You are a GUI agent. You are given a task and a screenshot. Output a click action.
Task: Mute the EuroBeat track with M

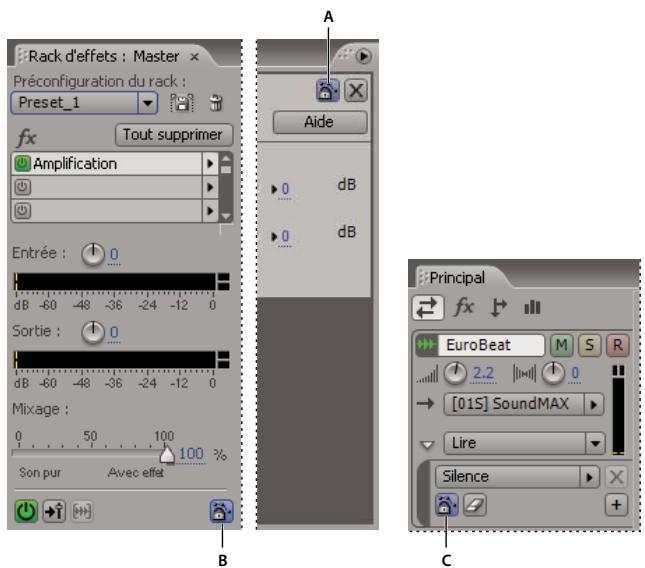[x=561, y=345]
